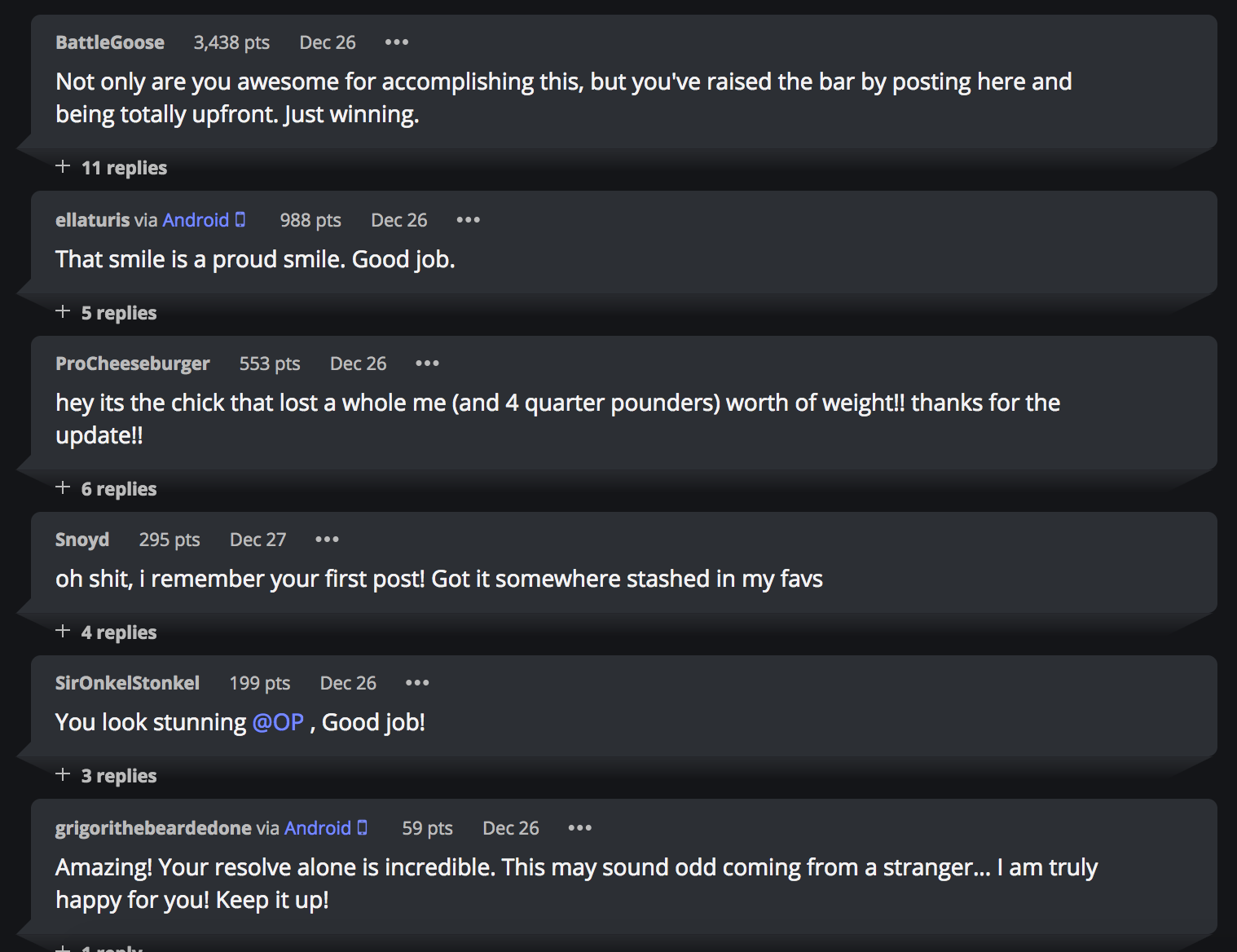1237x952 pixels.
Task: Expand the 5 replies thread
Action: coord(118,313)
